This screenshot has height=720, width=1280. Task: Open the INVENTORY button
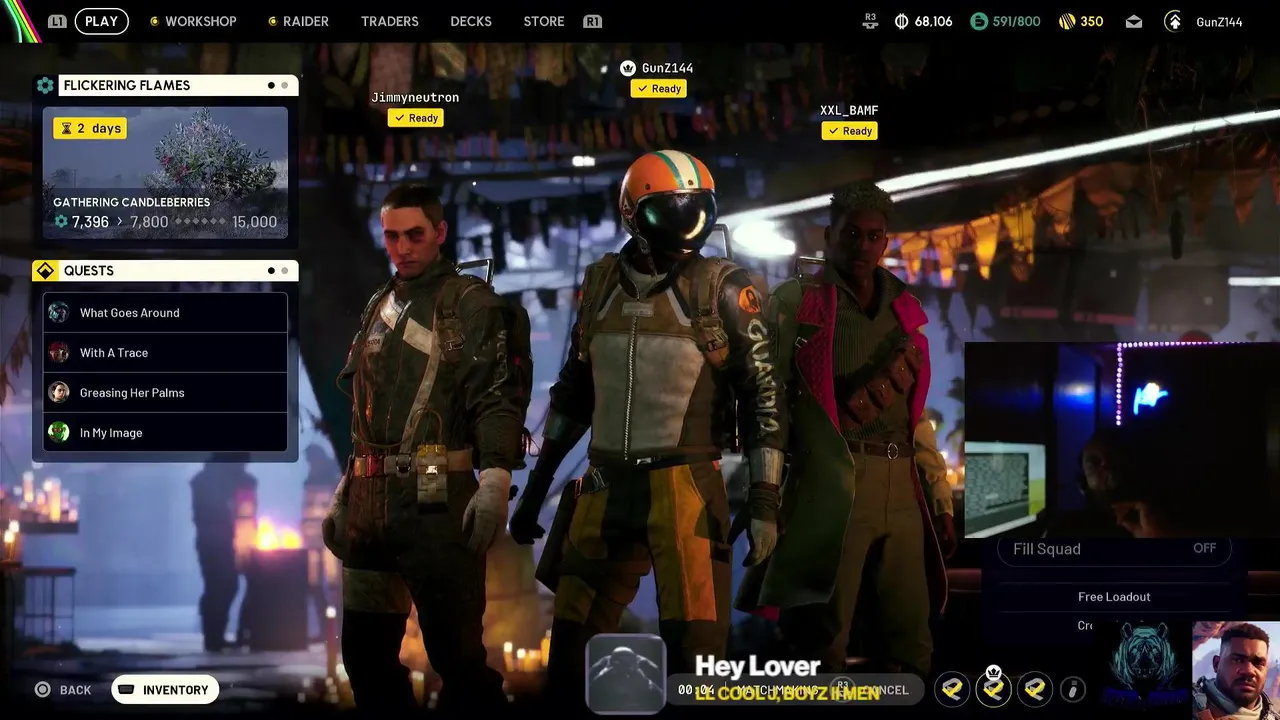pyautogui.click(x=165, y=690)
